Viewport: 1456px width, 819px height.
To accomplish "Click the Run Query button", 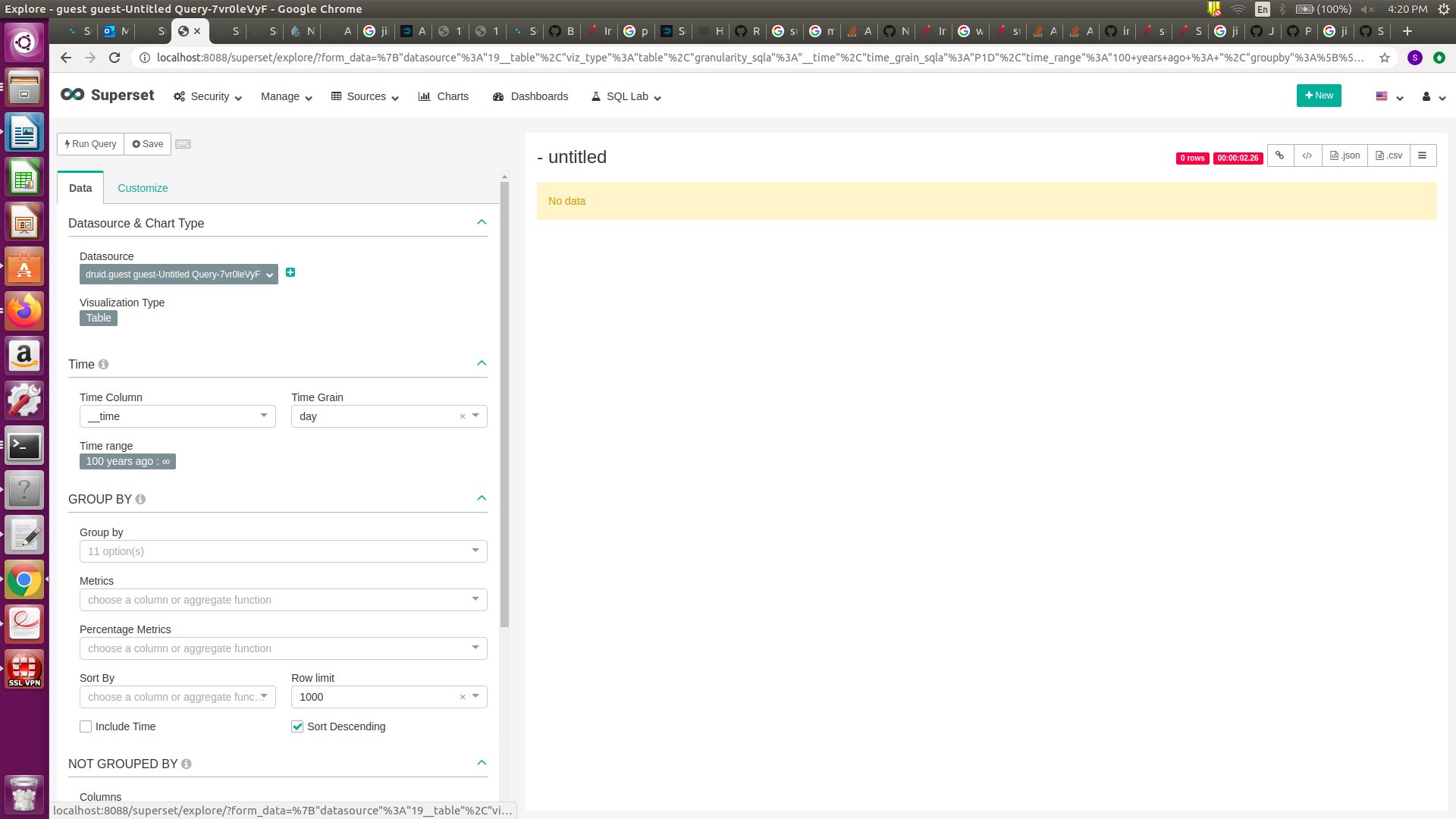I will tap(89, 143).
